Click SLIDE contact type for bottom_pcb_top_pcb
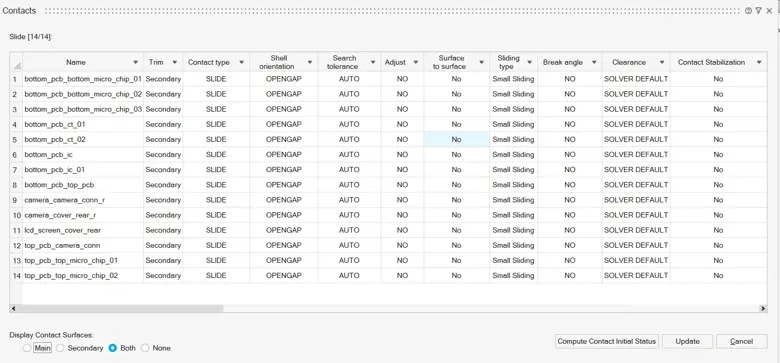This screenshot has width=780, height=363. [216, 185]
